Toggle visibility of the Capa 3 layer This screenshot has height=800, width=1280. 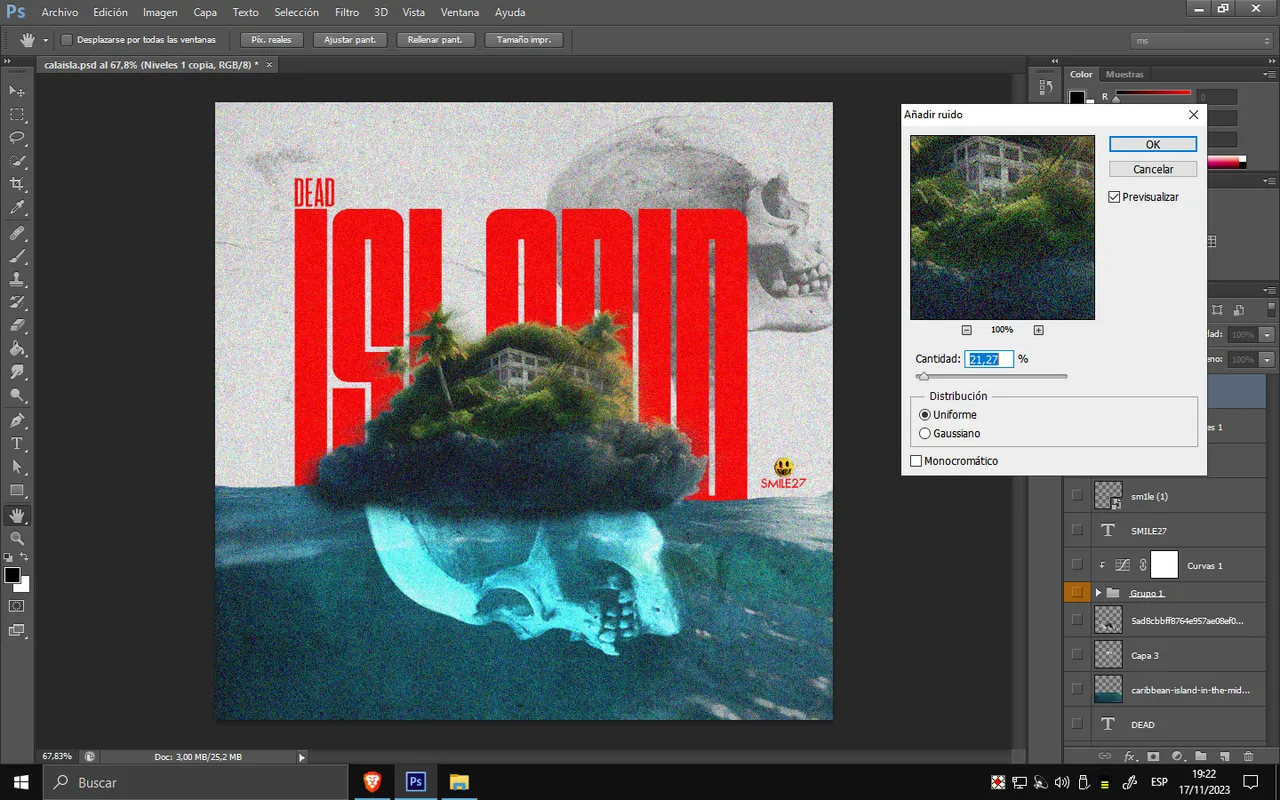(1077, 655)
